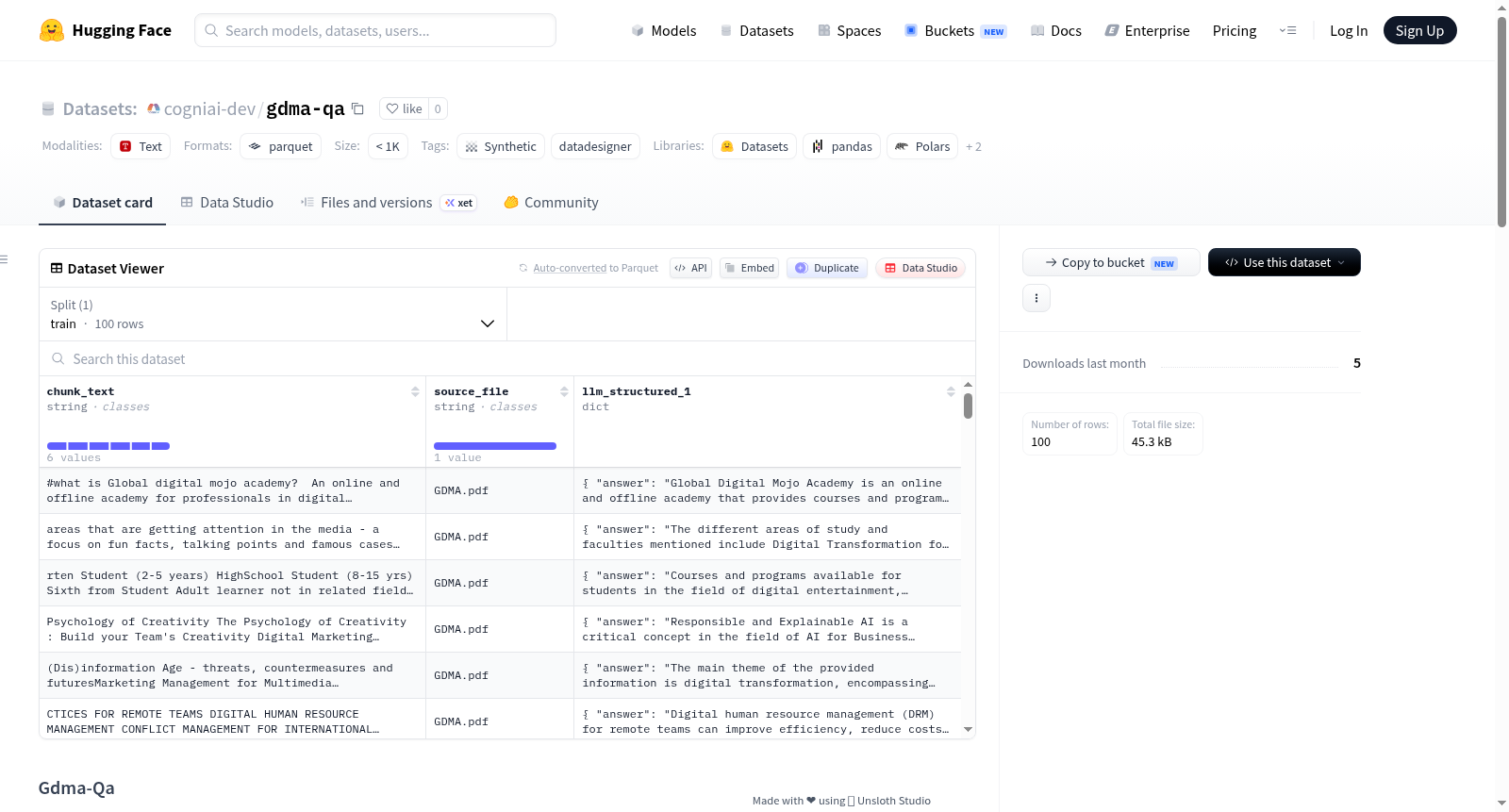Expand the navigation more menu icon
The width and height of the screenshot is (1509, 812).
click(1287, 31)
